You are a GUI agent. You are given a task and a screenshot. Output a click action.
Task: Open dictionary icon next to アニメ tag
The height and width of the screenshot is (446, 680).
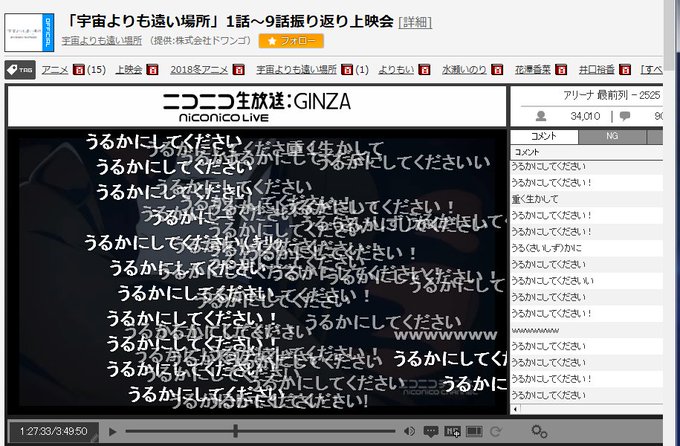78,69
